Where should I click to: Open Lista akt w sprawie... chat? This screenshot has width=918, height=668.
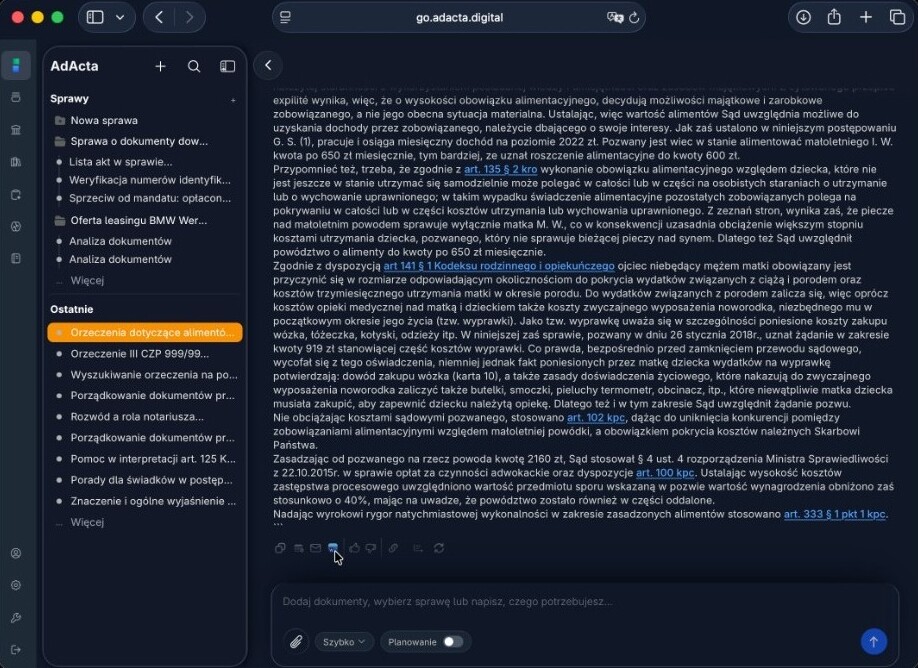(x=121, y=162)
